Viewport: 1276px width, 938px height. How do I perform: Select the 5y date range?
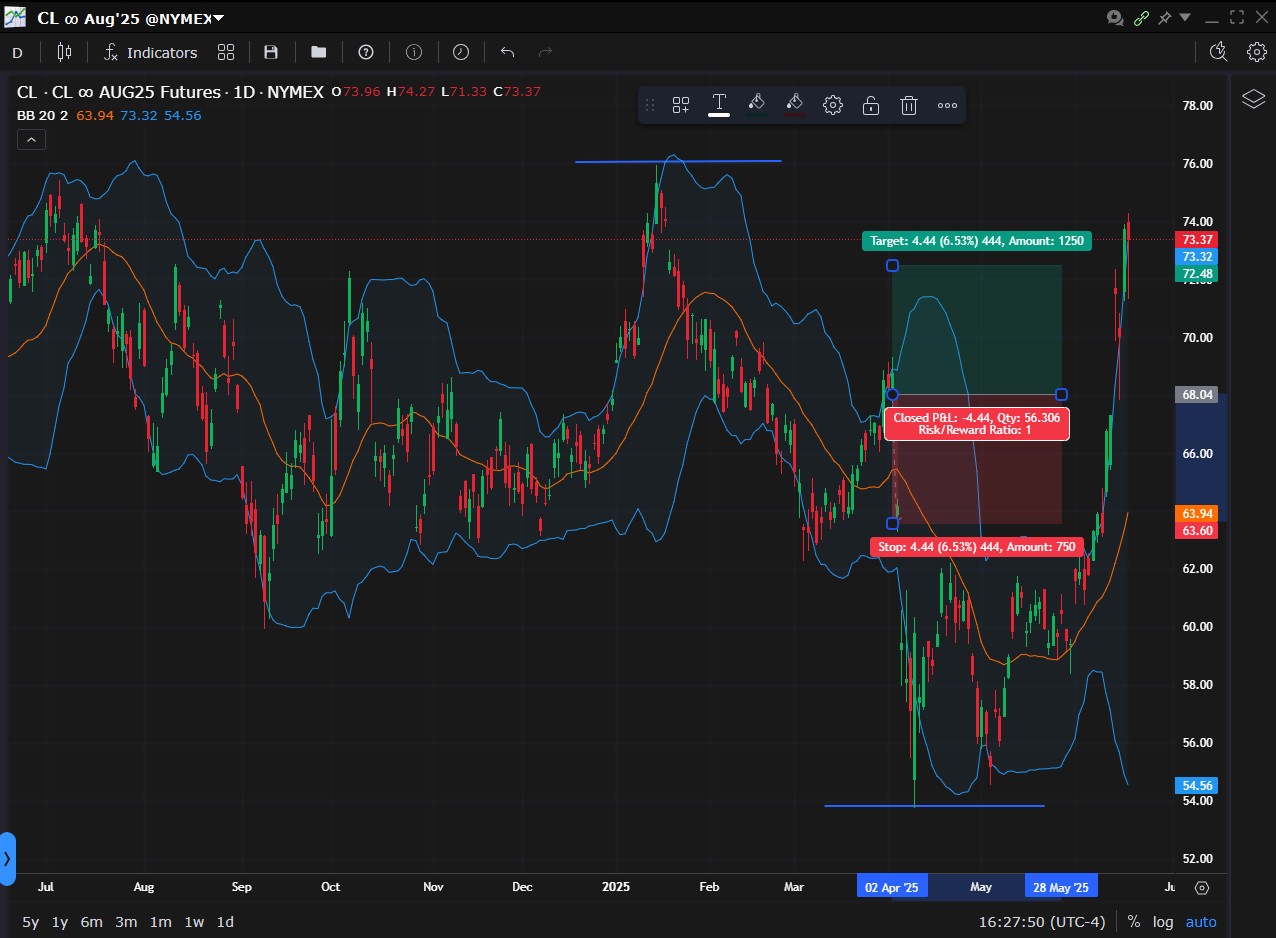(30, 922)
